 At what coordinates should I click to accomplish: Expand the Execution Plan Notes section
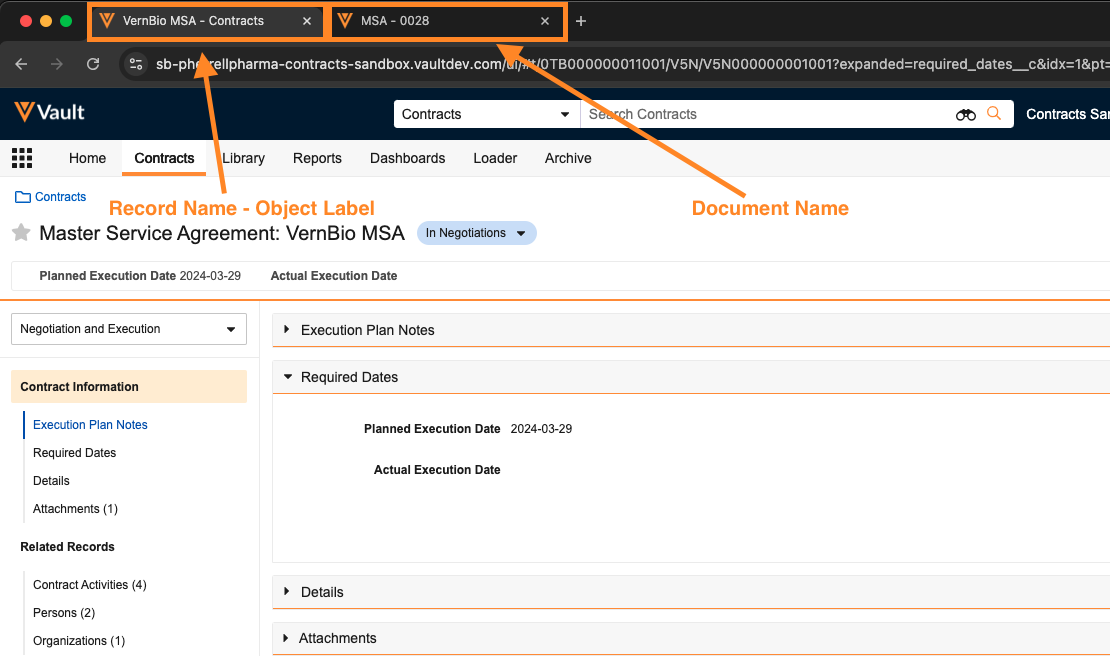pyautogui.click(x=285, y=330)
